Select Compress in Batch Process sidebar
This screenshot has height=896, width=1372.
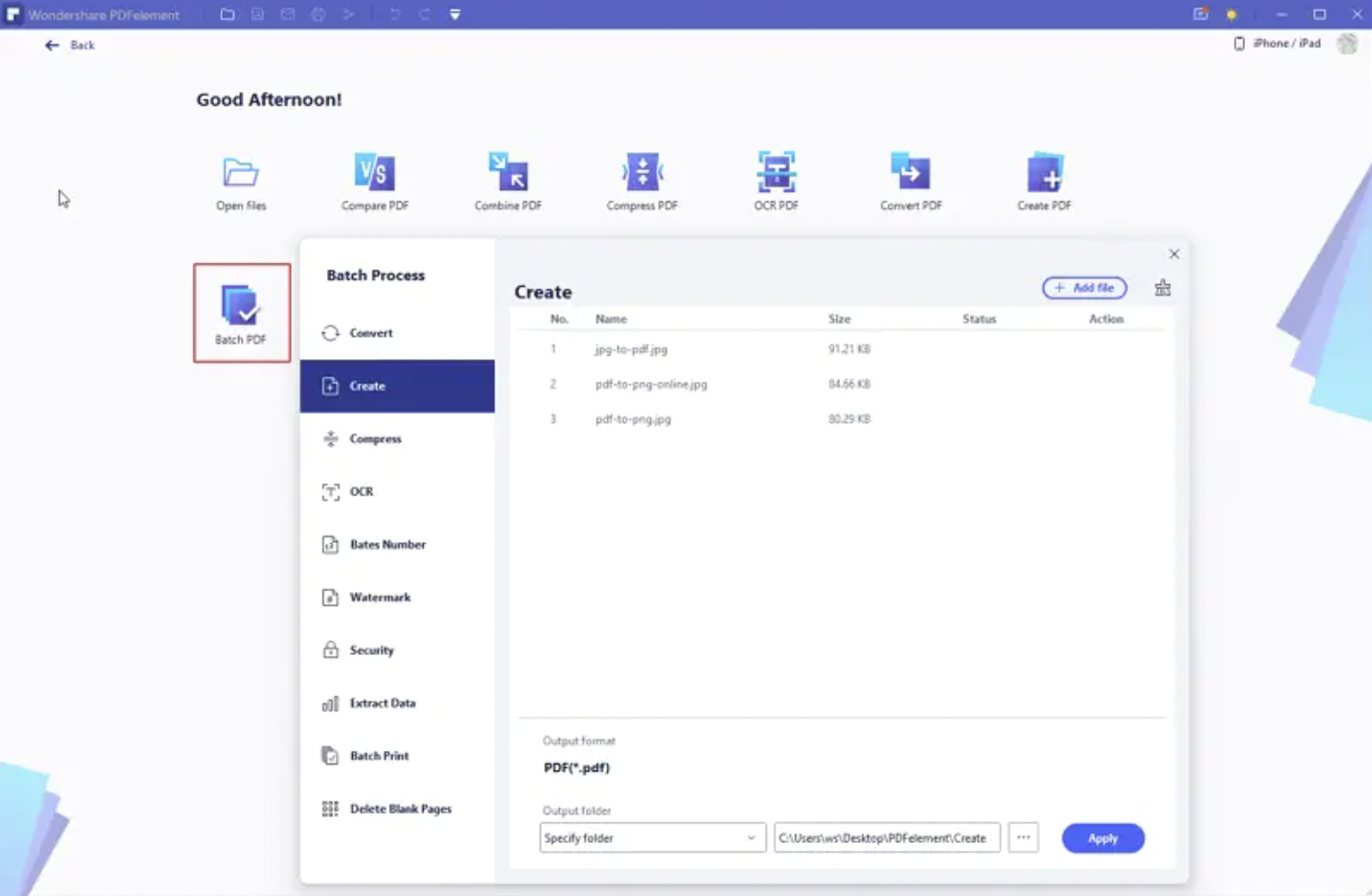[x=397, y=439]
